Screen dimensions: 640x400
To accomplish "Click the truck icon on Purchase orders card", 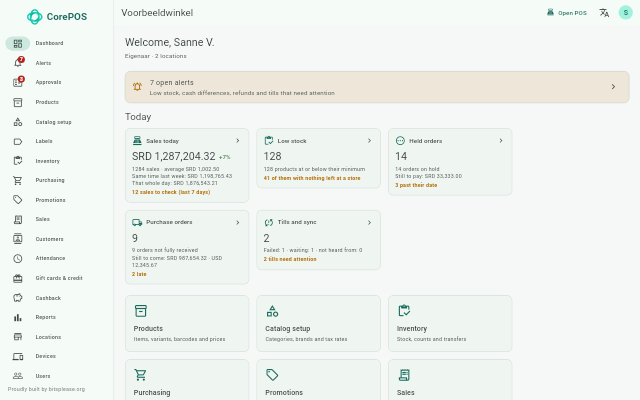I will 137,222.
